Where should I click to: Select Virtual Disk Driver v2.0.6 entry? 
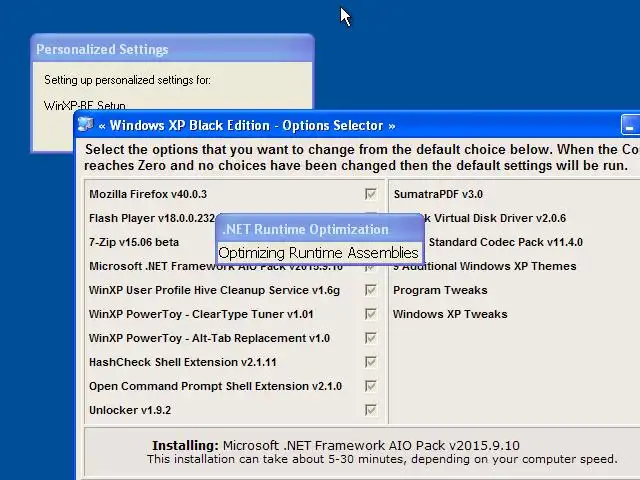click(x=495, y=218)
